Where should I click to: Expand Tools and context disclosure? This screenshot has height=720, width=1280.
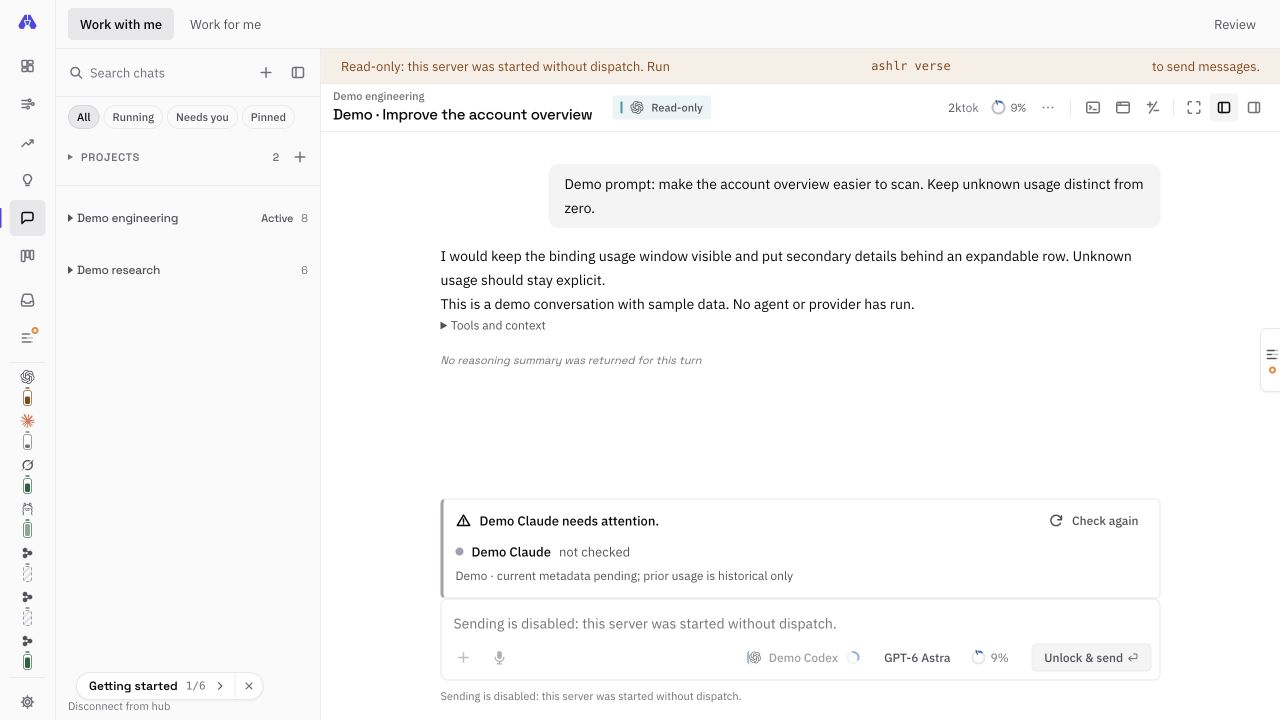493,325
